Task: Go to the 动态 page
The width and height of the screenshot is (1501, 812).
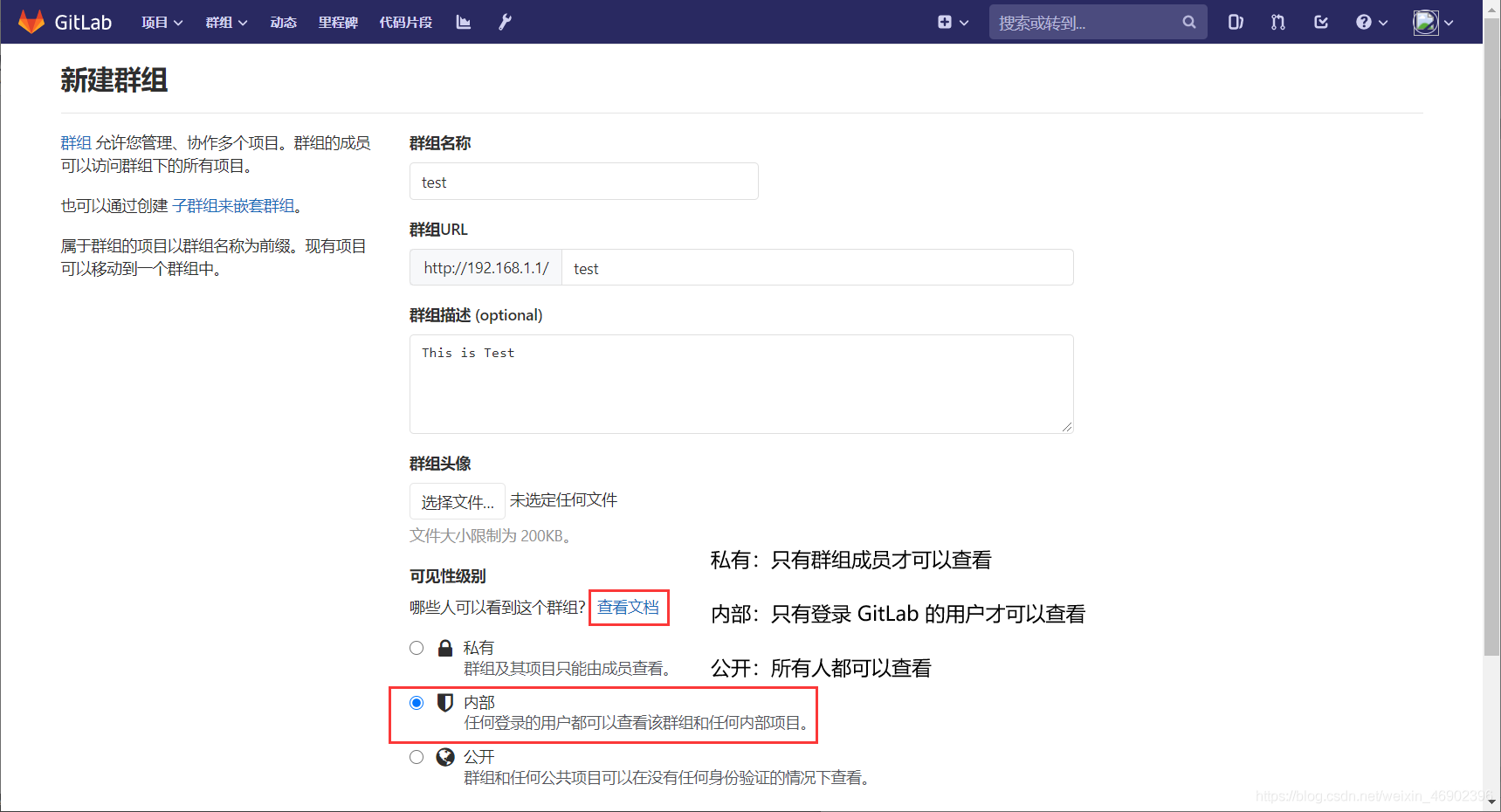Action: [x=283, y=22]
